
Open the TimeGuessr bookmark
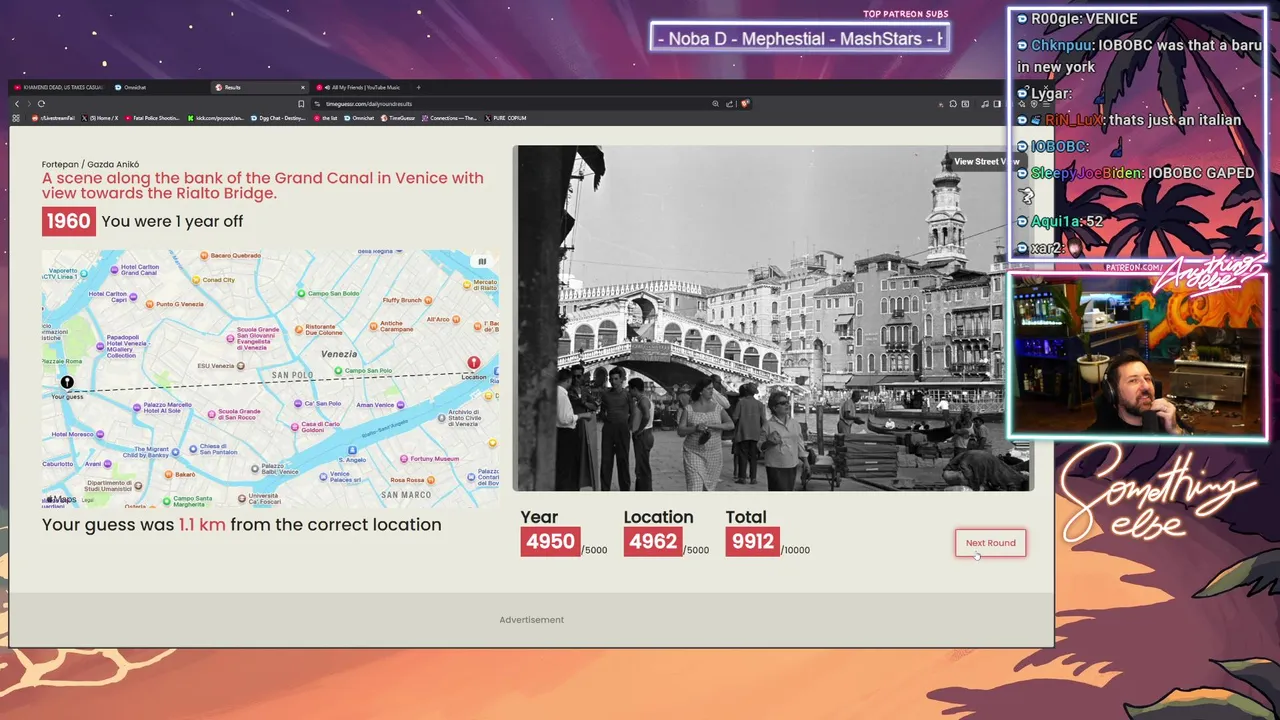(398, 118)
